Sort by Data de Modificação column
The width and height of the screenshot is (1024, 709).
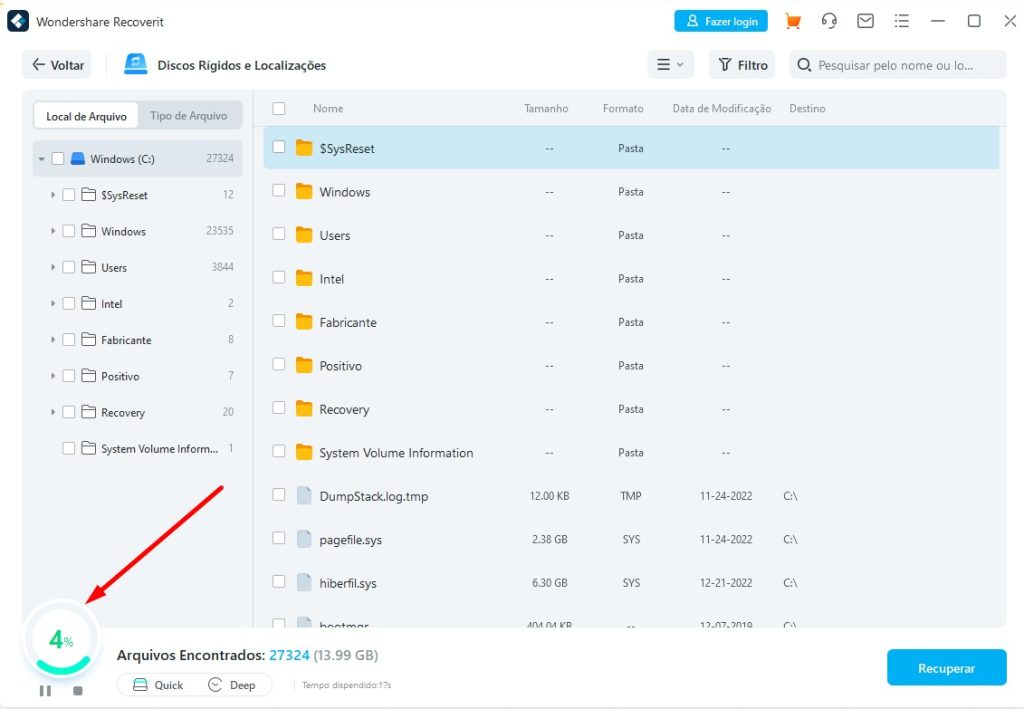click(x=722, y=108)
